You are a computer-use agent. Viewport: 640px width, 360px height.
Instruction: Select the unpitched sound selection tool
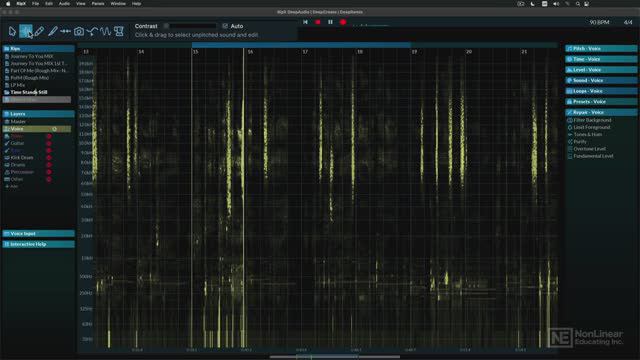click(x=25, y=31)
